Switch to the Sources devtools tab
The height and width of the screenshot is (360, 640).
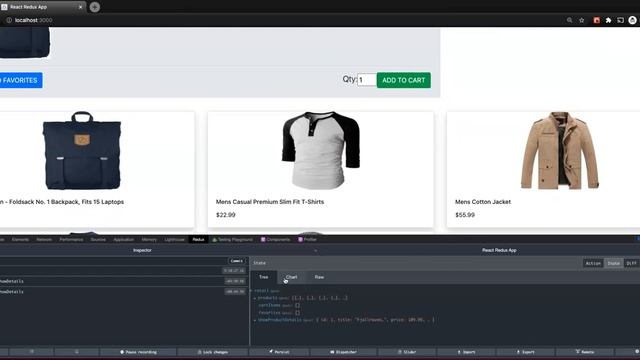pos(98,240)
